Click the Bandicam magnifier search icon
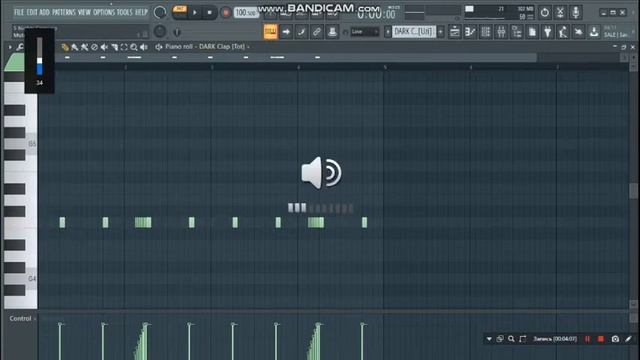The image size is (640, 360). [x=511, y=339]
